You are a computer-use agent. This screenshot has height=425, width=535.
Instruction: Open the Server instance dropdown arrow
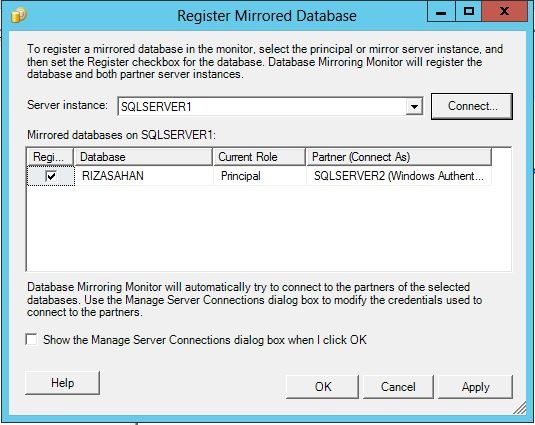coord(414,107)
